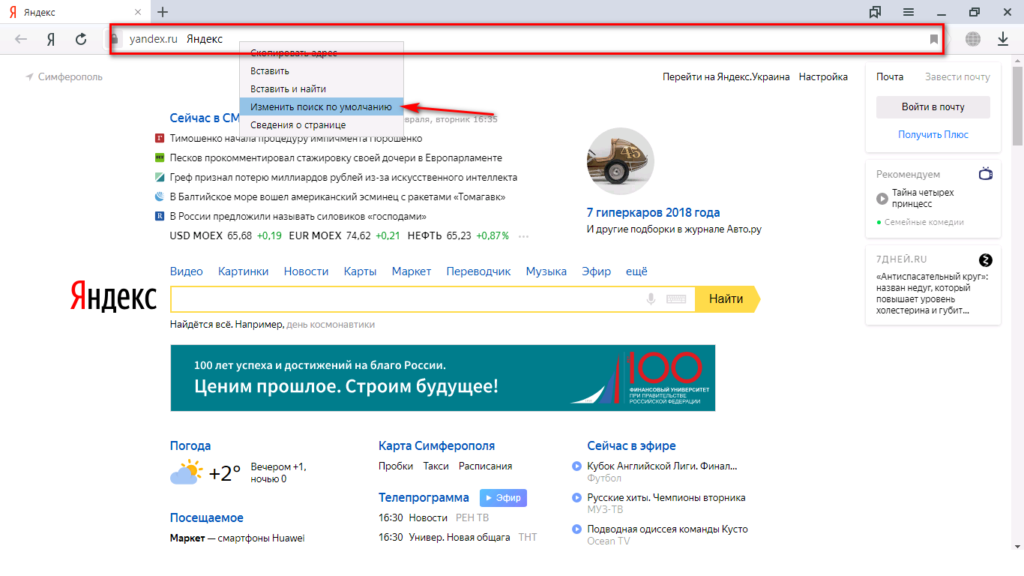Screen dimensions: 1024x576
Task: Click the vintage car thumbnail image
Action: tap(620, 161)
